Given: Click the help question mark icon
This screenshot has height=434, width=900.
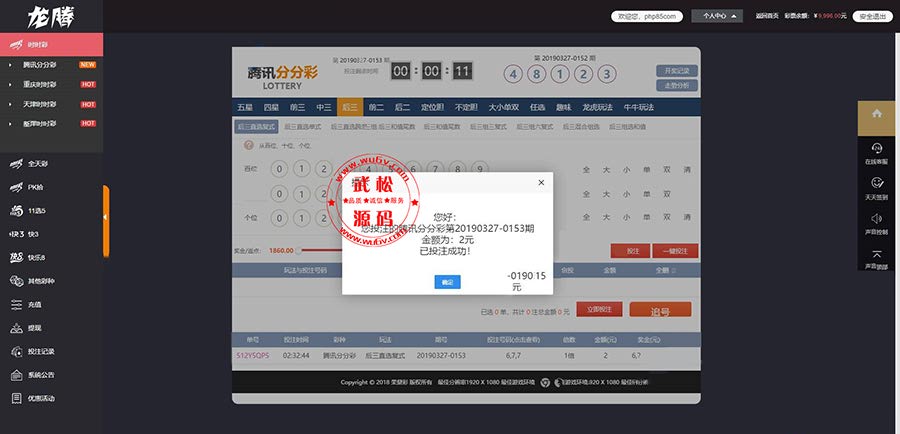Looking at the screenshot, I should click(249, 145).
